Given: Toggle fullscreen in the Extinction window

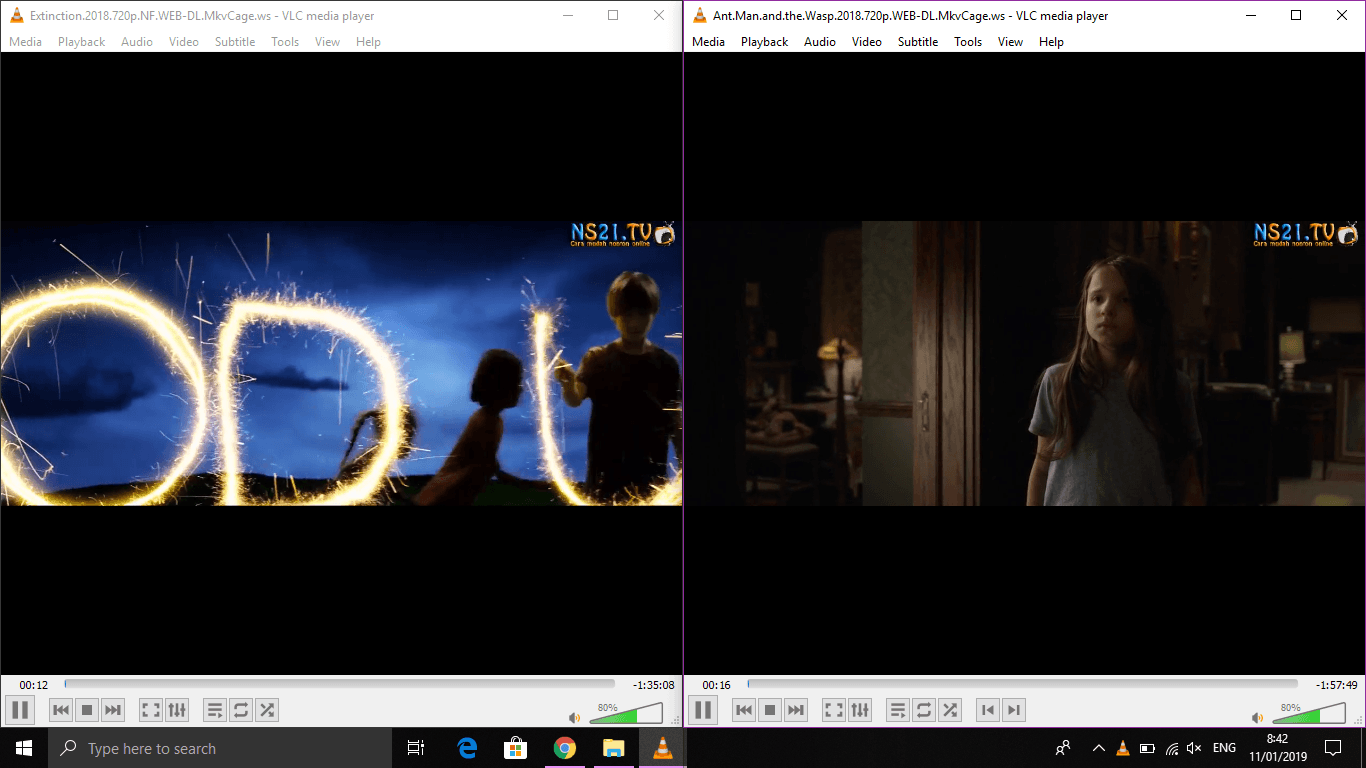Looking at the screenshot, I should (151, 710).
